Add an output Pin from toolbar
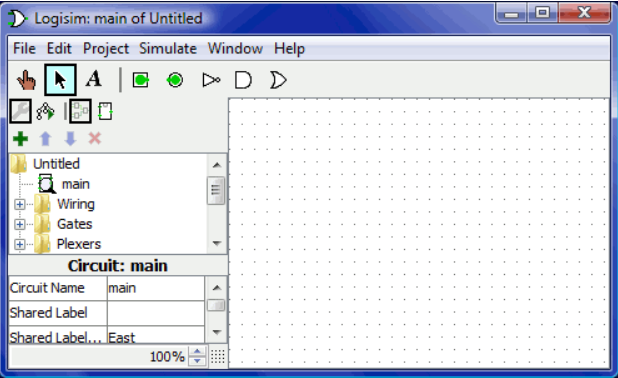Image resolution: width=618 pixels, height=378 pixels. tap(175, 80)
